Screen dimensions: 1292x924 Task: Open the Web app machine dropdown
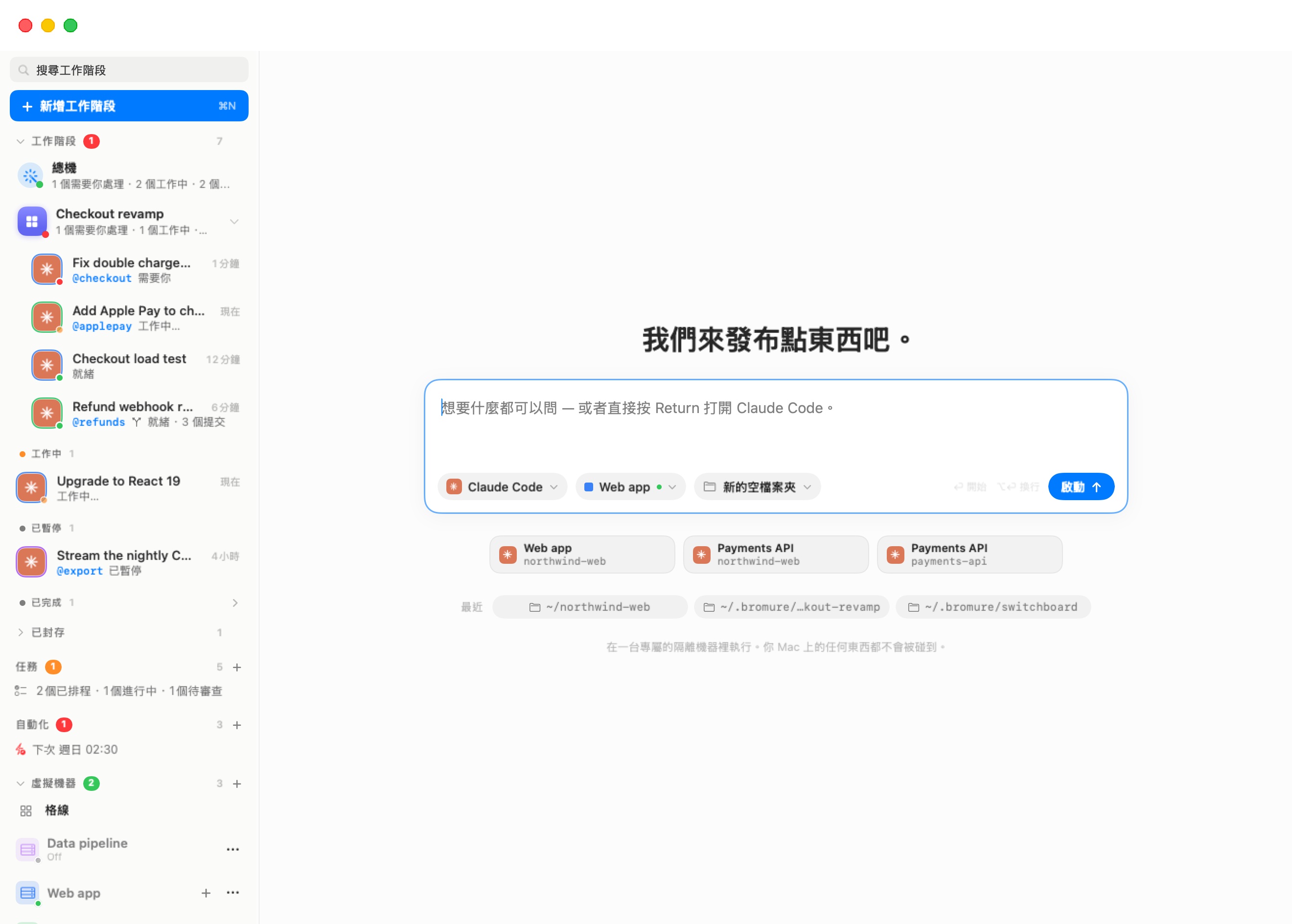tap(630, 487)
